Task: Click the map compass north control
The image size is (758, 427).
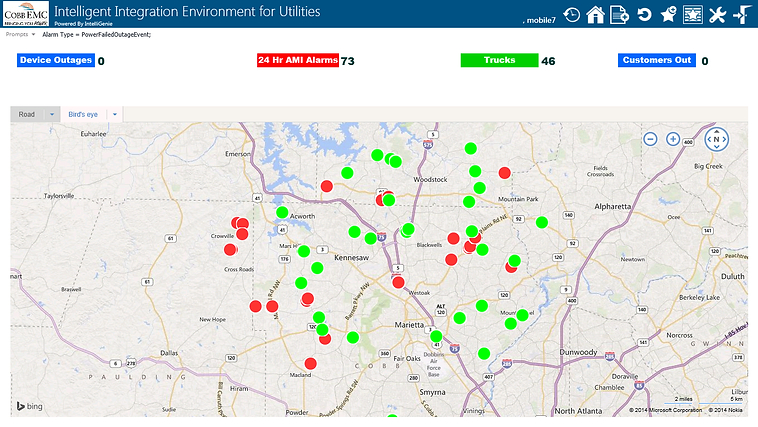Action: pos(717,139)
